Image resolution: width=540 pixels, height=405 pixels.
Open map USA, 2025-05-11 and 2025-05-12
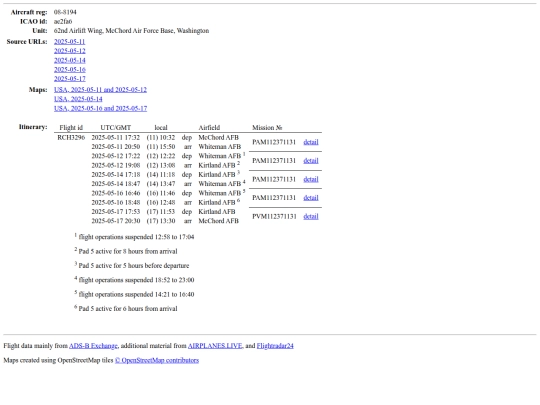click(x=100, y=90)
